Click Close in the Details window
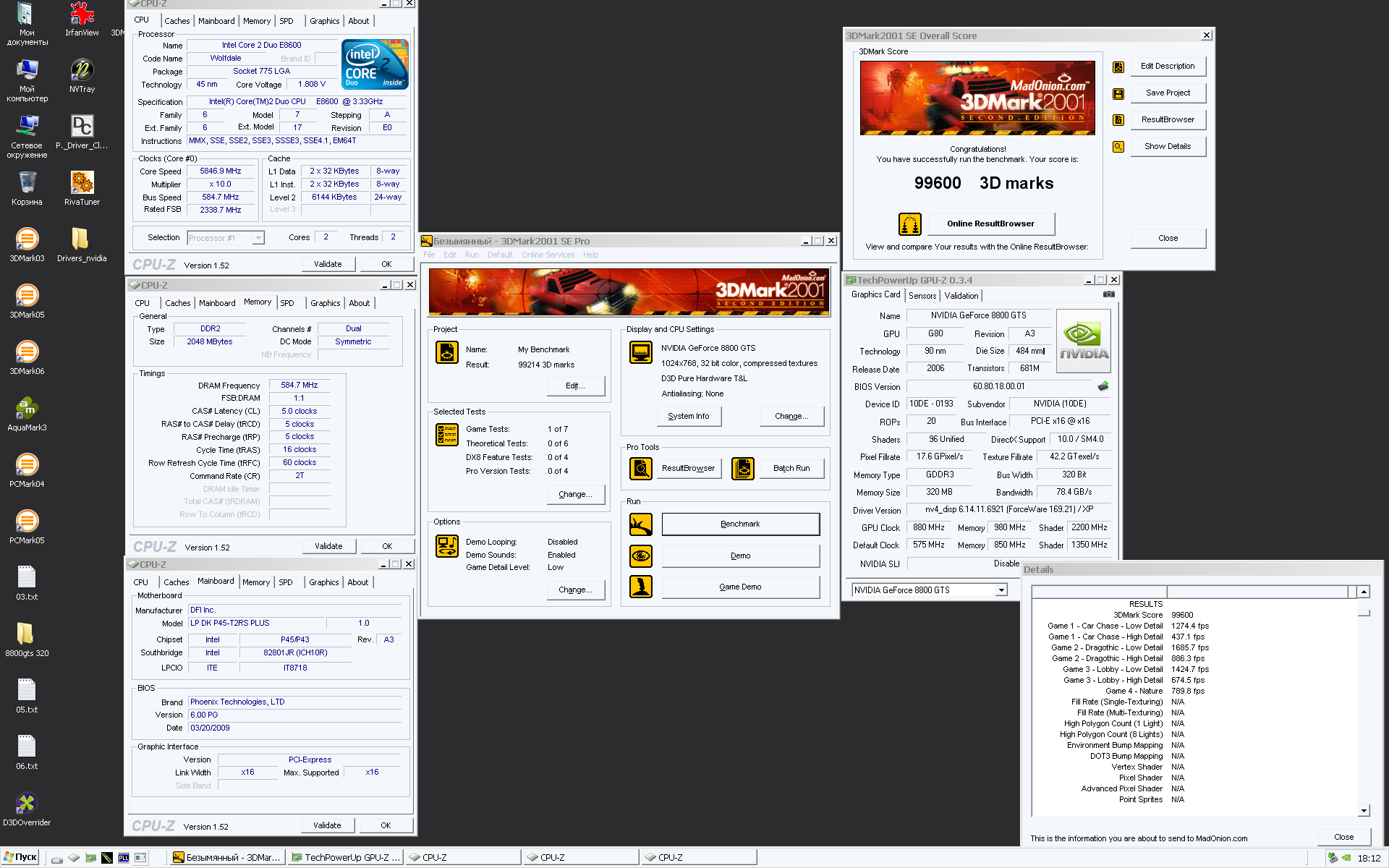The height and width of the screenshot is (868, 1389). click(1344, 837)
